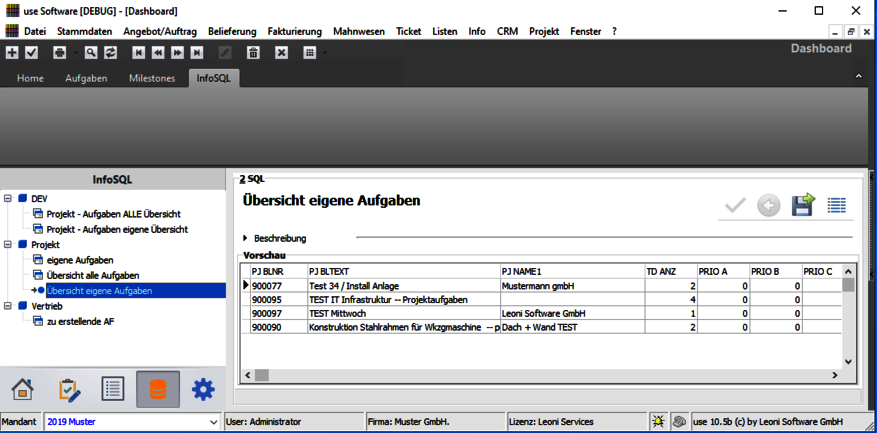Screen dimensions: 877x433
Task: Collapse the Vertrieb tree node
Action: (8, 306)
